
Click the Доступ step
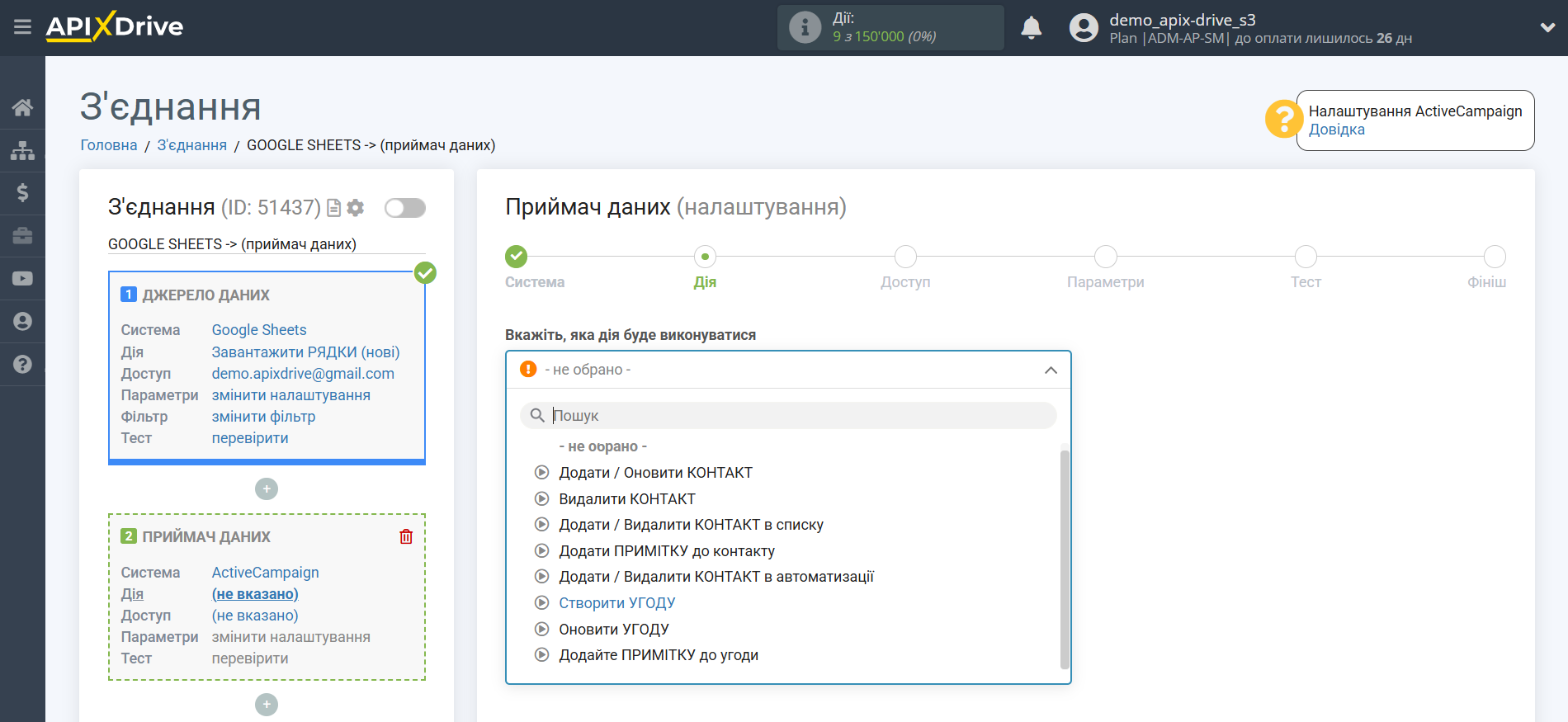pyautogui.click(x=905, y=257)
